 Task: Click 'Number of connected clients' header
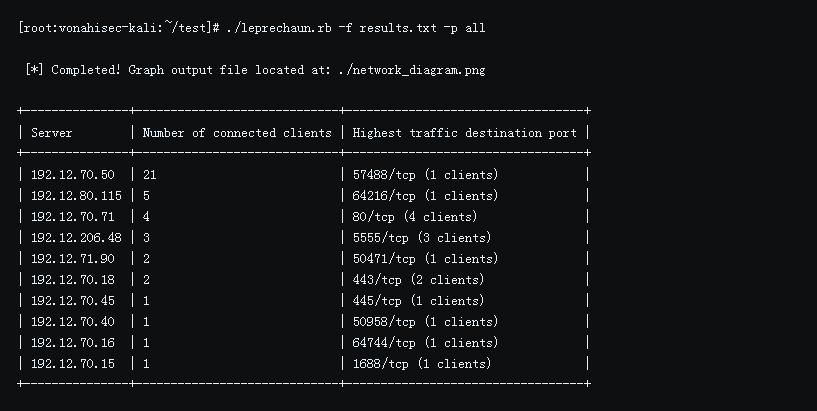[x=237, y=133]
